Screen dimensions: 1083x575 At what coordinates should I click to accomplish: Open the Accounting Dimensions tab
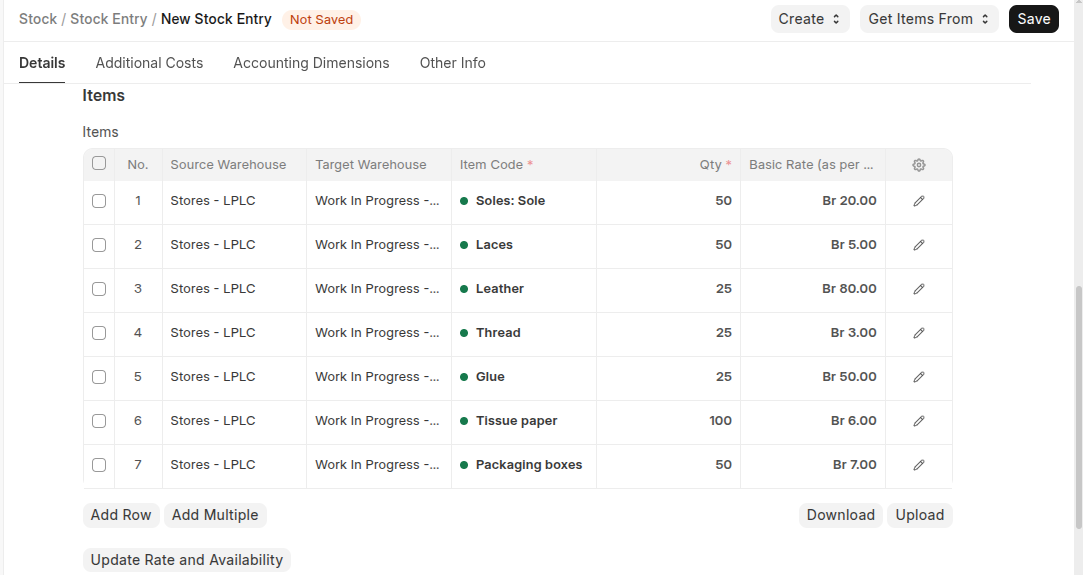pyautogui.click(x=311, y=63)
